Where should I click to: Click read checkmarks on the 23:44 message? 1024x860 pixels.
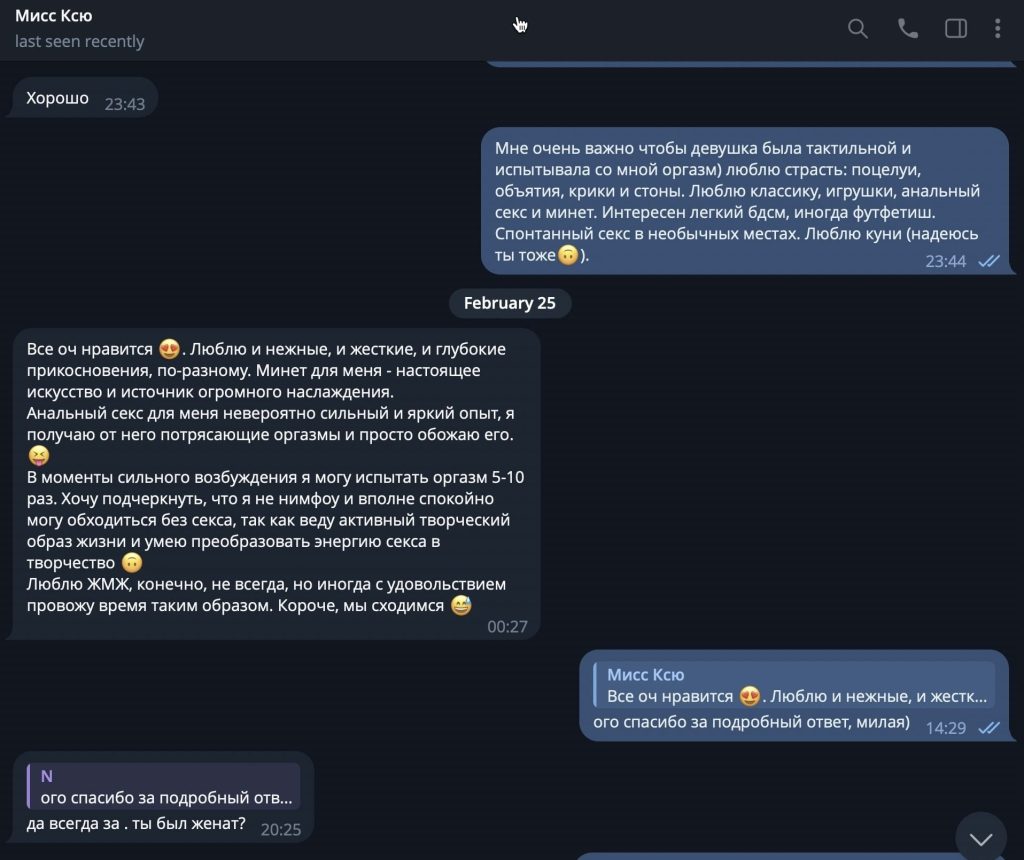point(989,261)
